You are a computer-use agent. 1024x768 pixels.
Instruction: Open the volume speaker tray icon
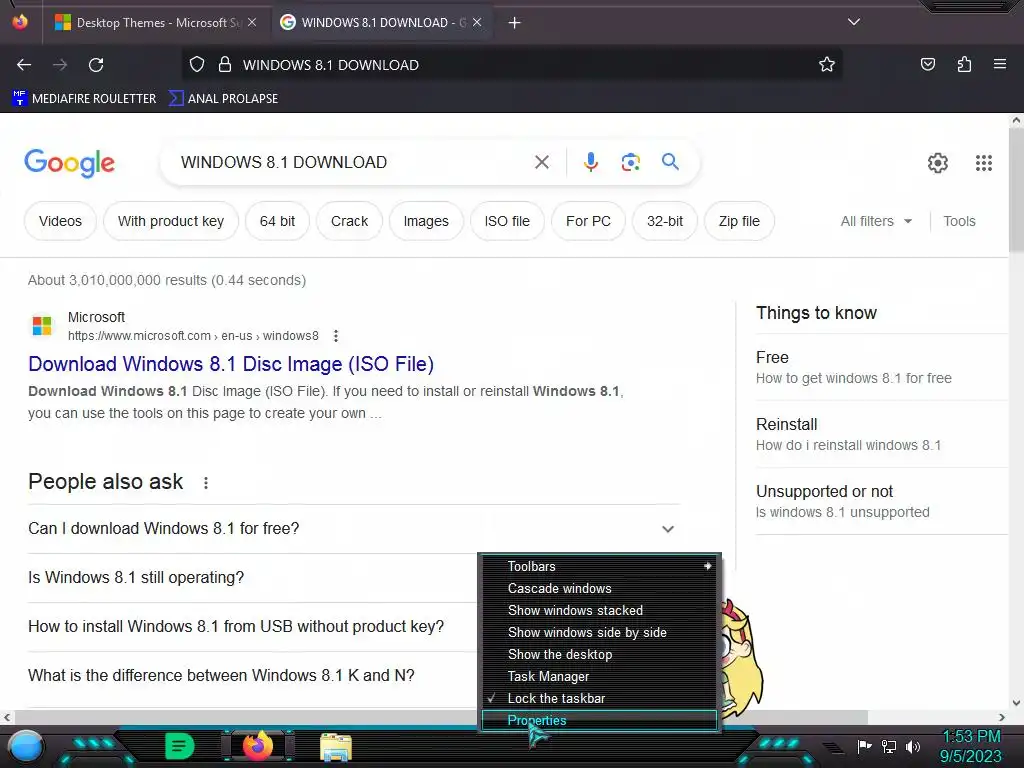(912, 746)
